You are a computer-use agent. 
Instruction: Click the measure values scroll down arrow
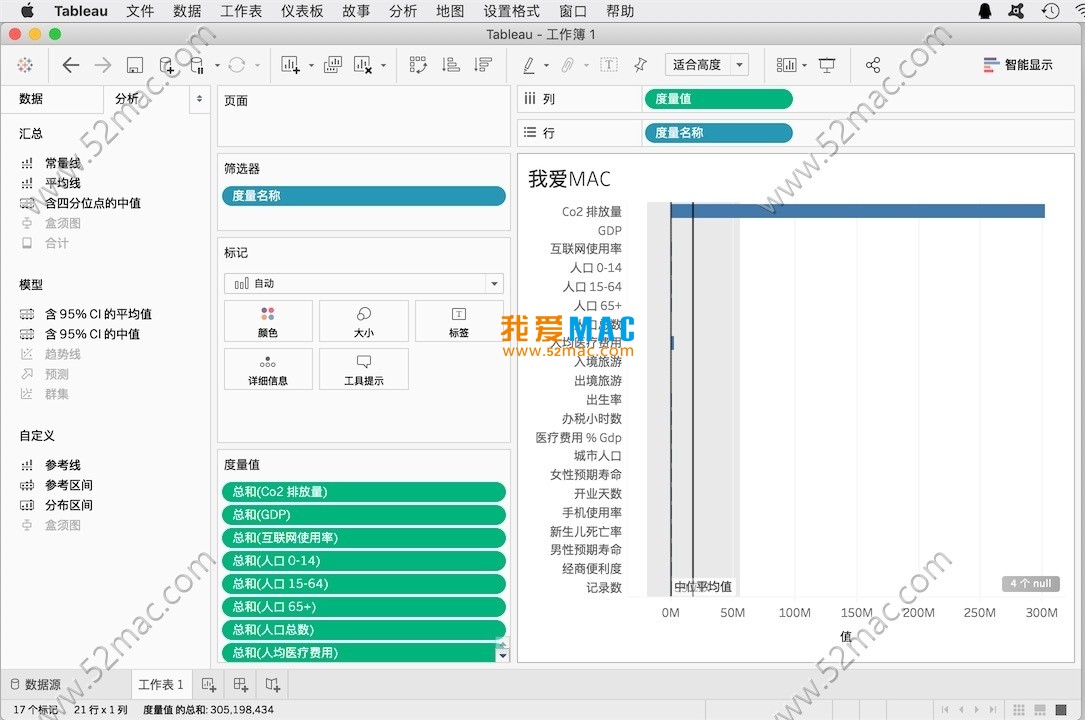coord(503,656)
